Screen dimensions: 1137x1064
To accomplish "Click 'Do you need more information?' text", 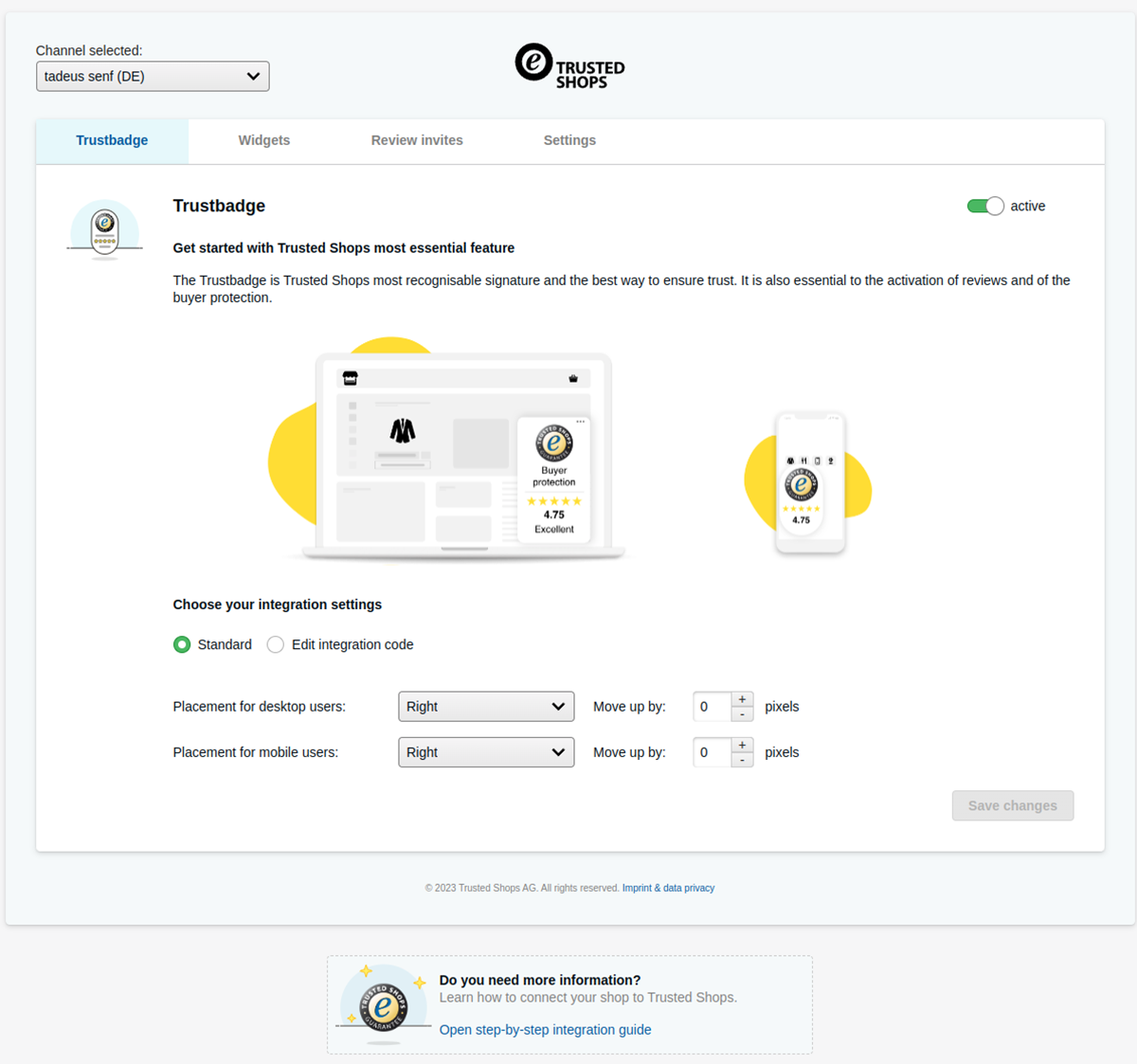I will (540, 981).
